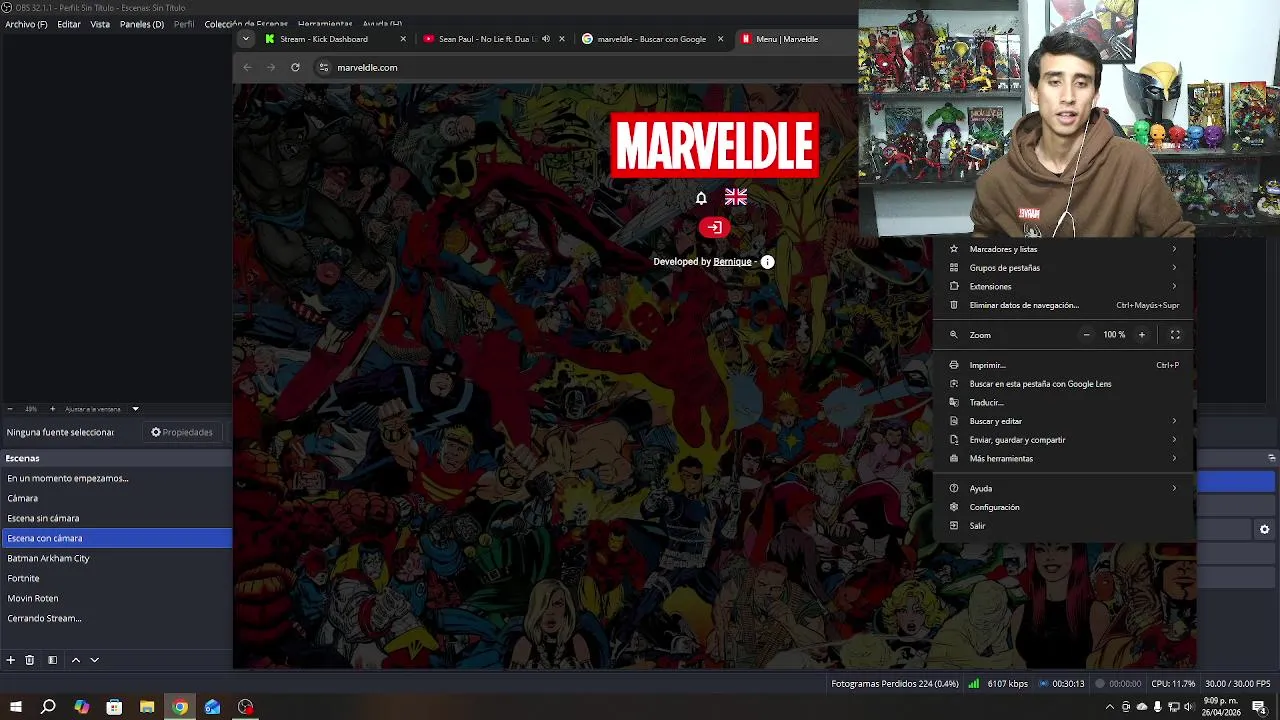This screenshot has height=720, width=1280.
Task: Expand the 'Grupos de pestañas' submenu
Action: tap(1064, 268)
